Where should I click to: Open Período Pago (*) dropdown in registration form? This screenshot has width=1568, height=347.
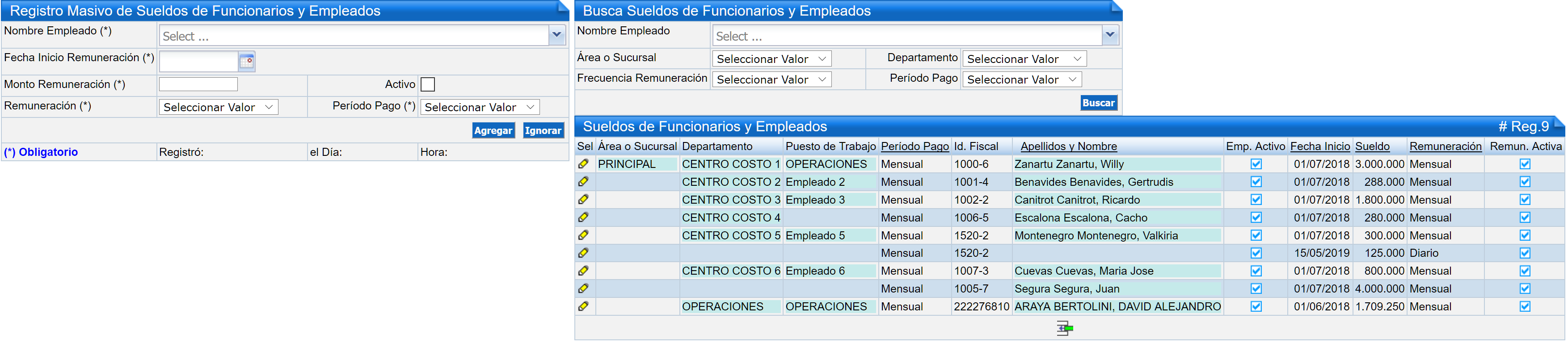tap(480, 107)
